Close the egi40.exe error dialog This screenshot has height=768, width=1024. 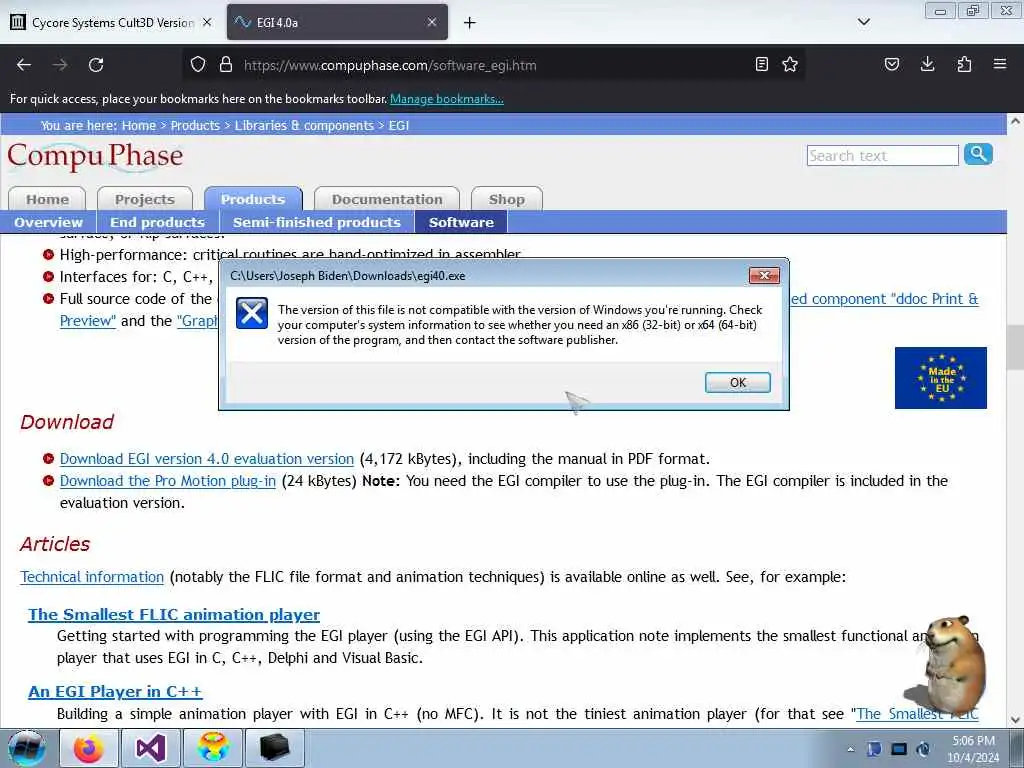click(x=764, y=276)
